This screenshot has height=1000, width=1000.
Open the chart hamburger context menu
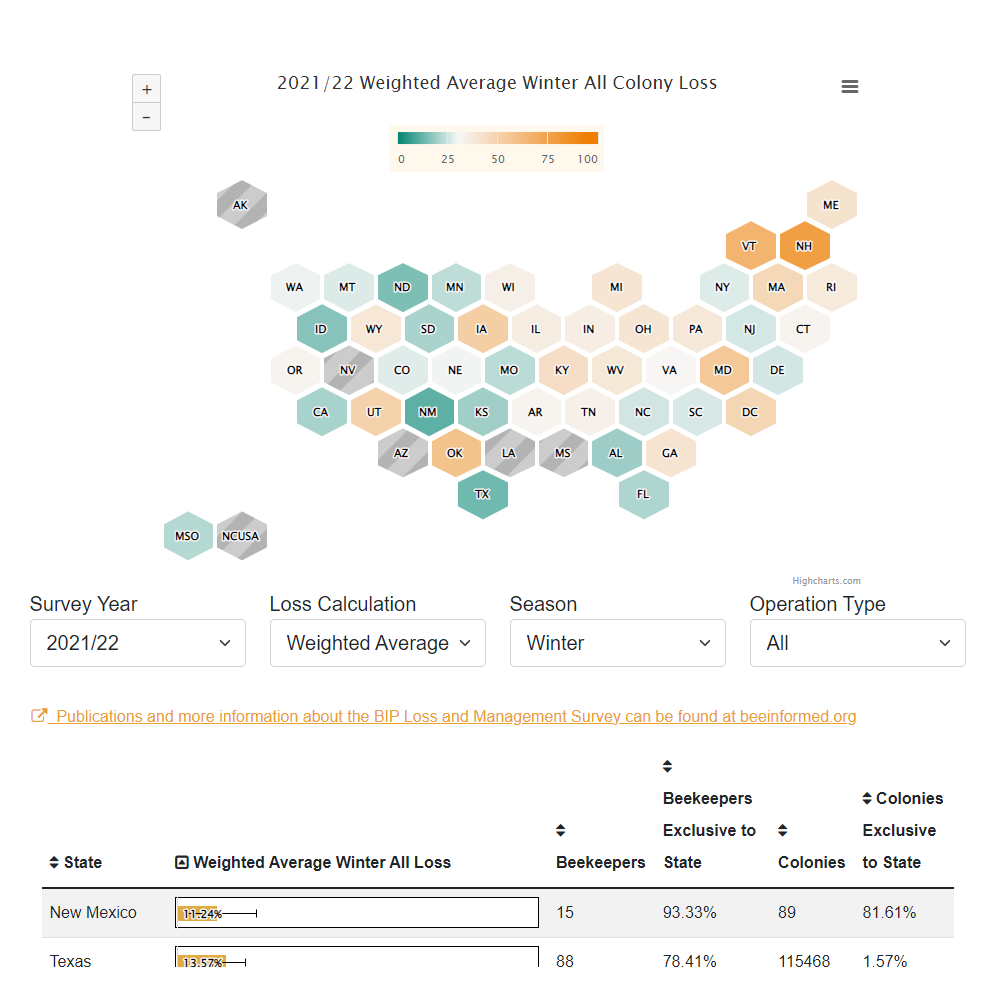[x=850, y=87]
